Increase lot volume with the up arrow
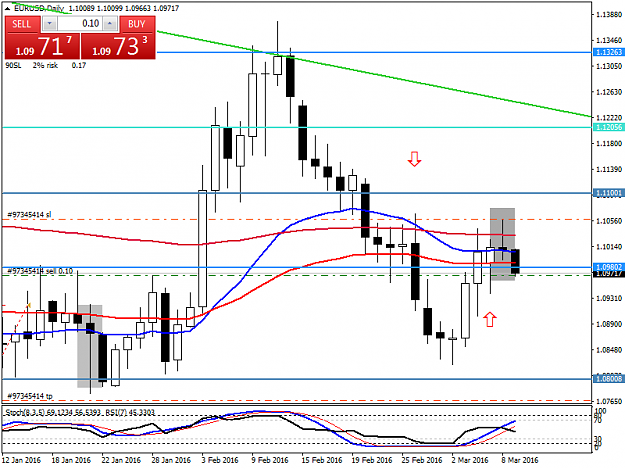625x469 pixels. pyautogui.click(x=110, y=24)
